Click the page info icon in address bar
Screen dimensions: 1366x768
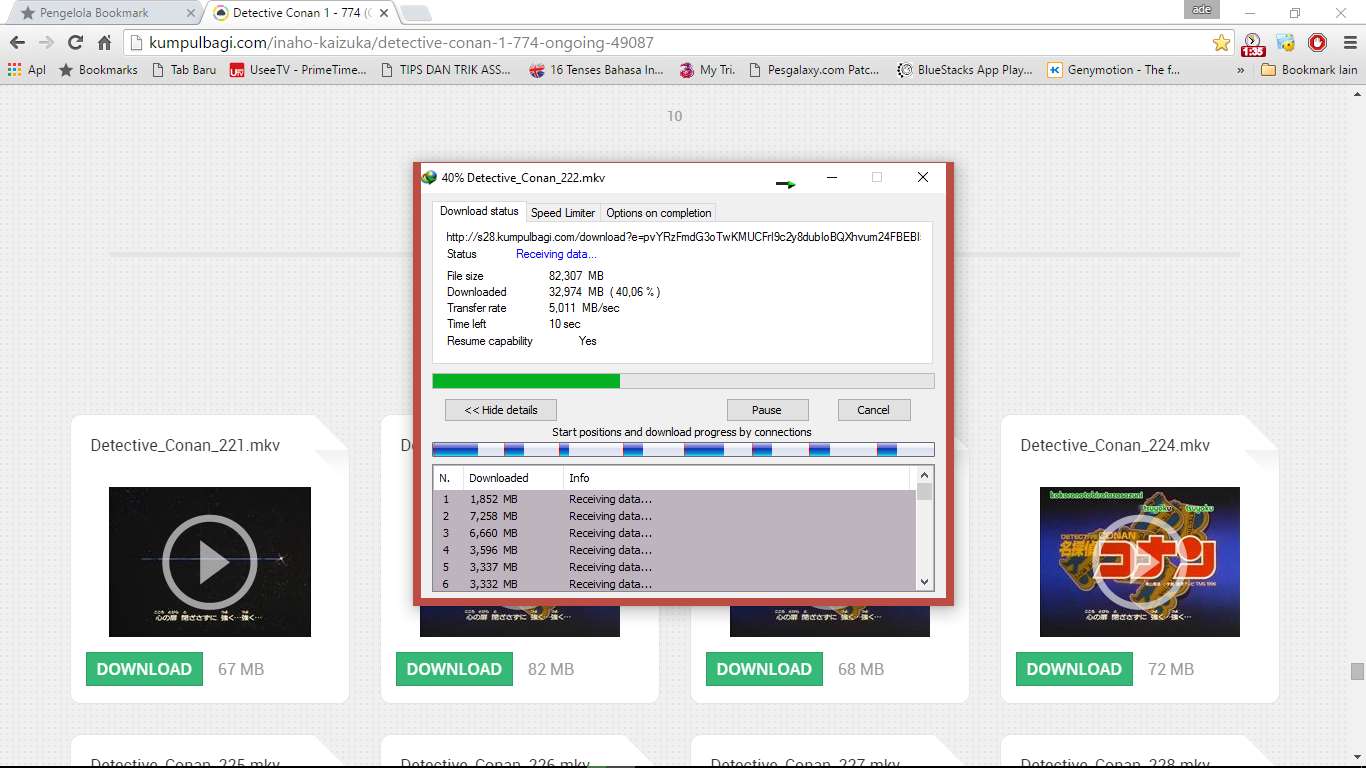point(137,43)
